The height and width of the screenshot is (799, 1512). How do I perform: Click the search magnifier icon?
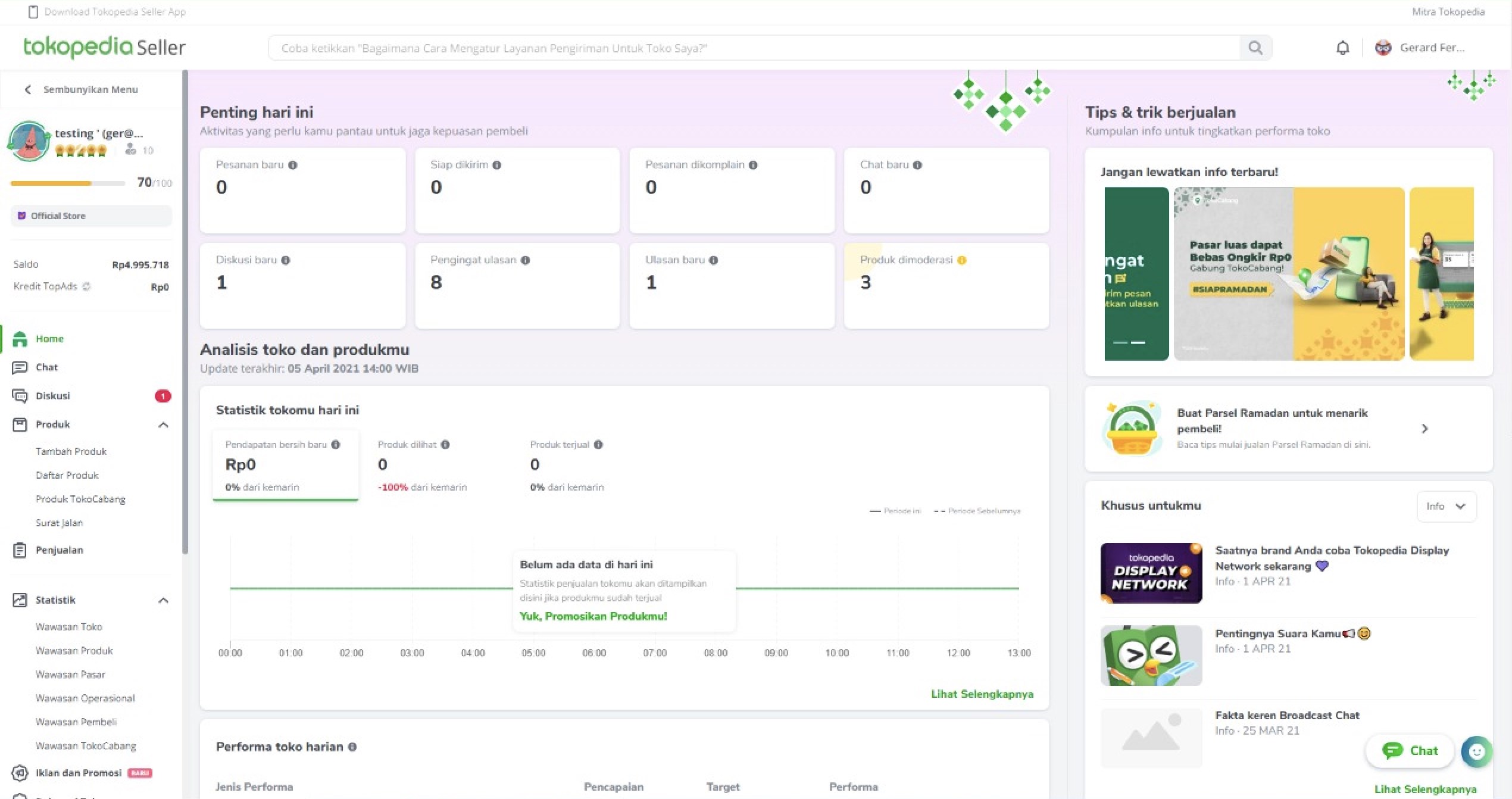click(x=1255, y=48)
